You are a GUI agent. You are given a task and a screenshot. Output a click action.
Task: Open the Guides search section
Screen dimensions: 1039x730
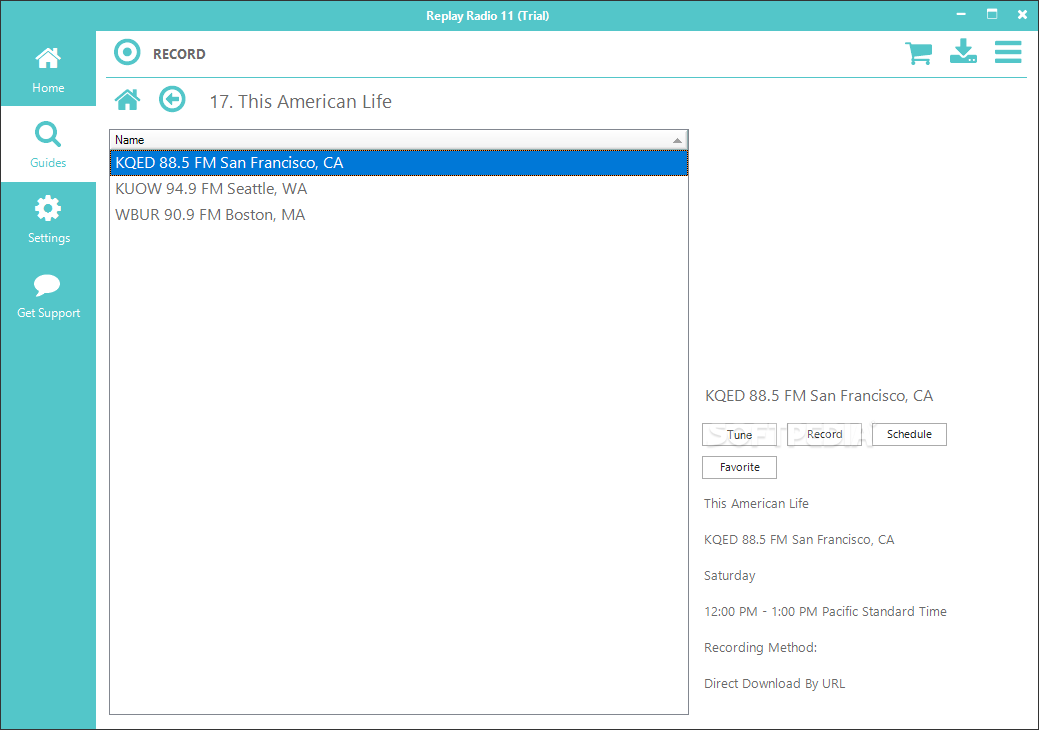[x=48, y=144]
